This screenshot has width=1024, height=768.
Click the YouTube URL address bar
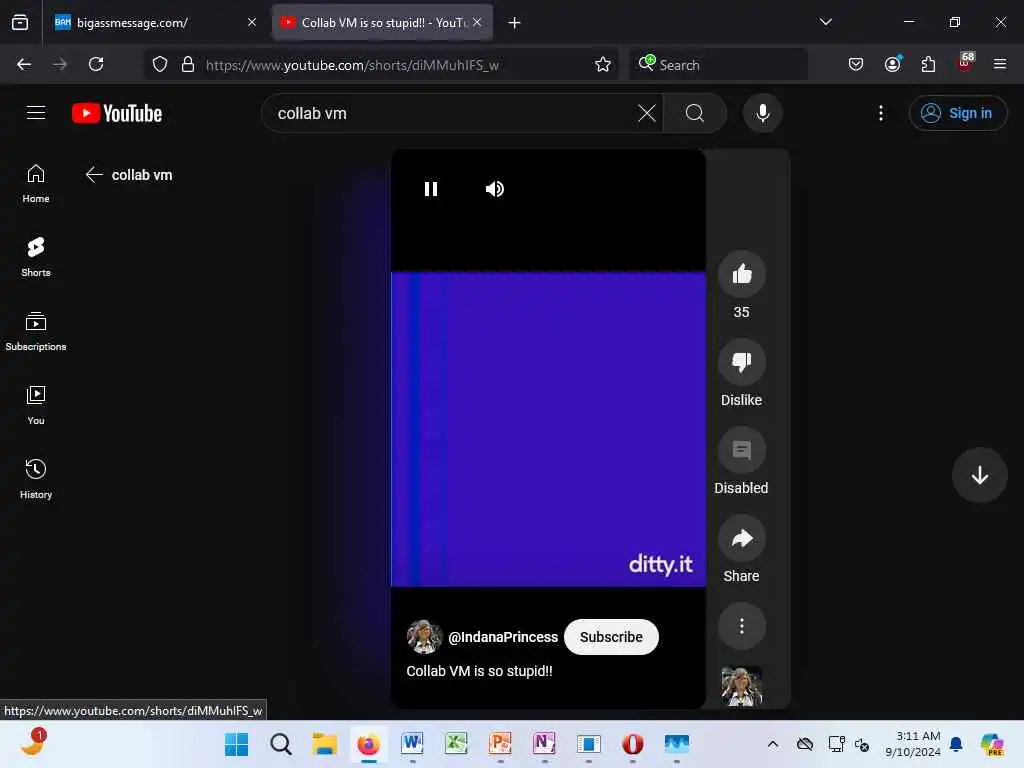click(353, 65)
